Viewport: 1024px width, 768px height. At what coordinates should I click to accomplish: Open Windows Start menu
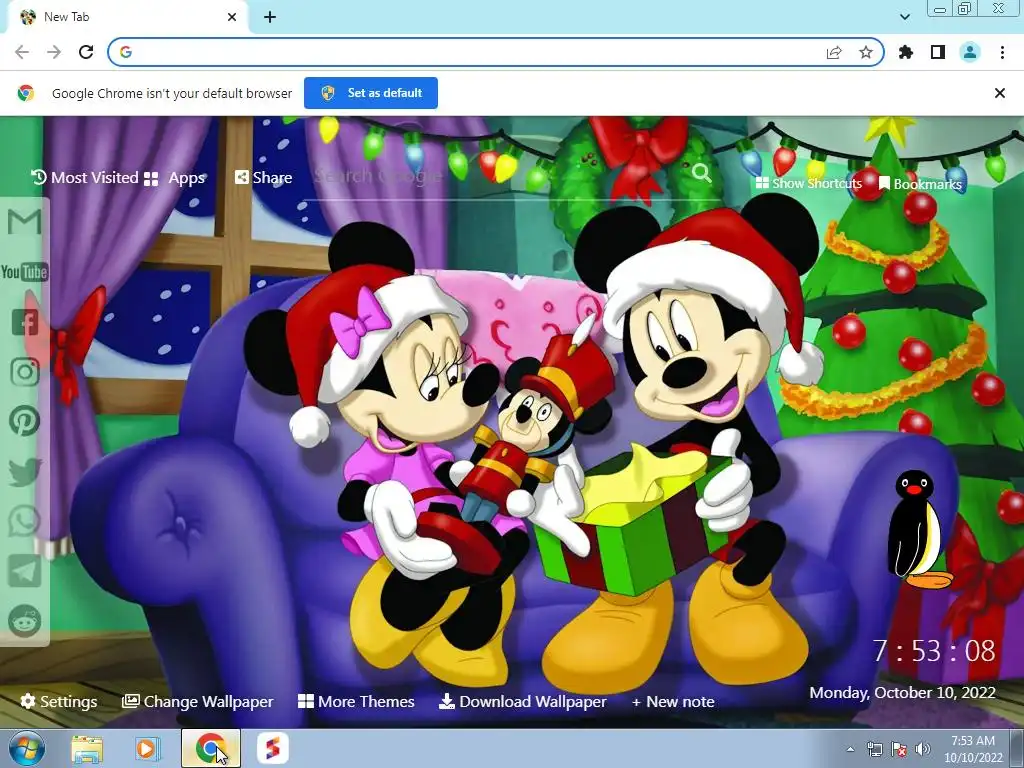coord(27,748)
